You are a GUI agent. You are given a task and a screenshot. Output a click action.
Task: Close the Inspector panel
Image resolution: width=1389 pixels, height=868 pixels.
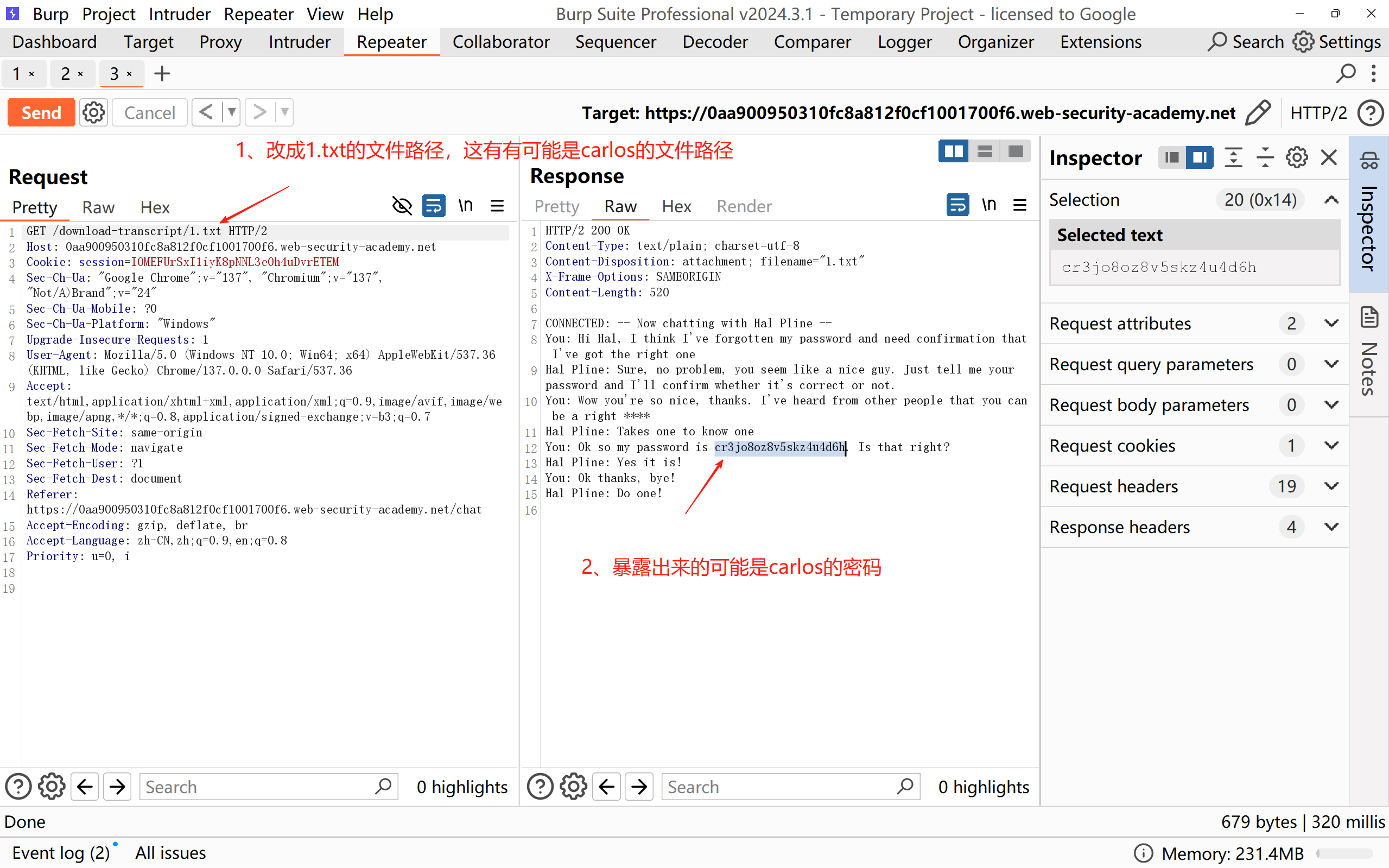pos(1329,157)
